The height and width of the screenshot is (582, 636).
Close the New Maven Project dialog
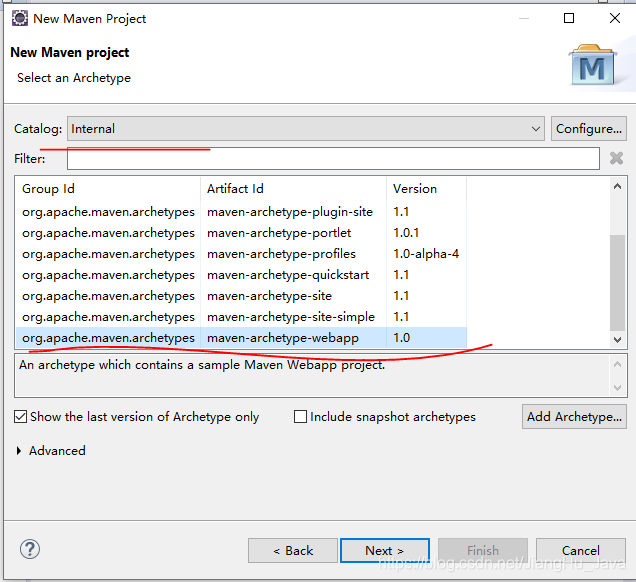[615, 18]
